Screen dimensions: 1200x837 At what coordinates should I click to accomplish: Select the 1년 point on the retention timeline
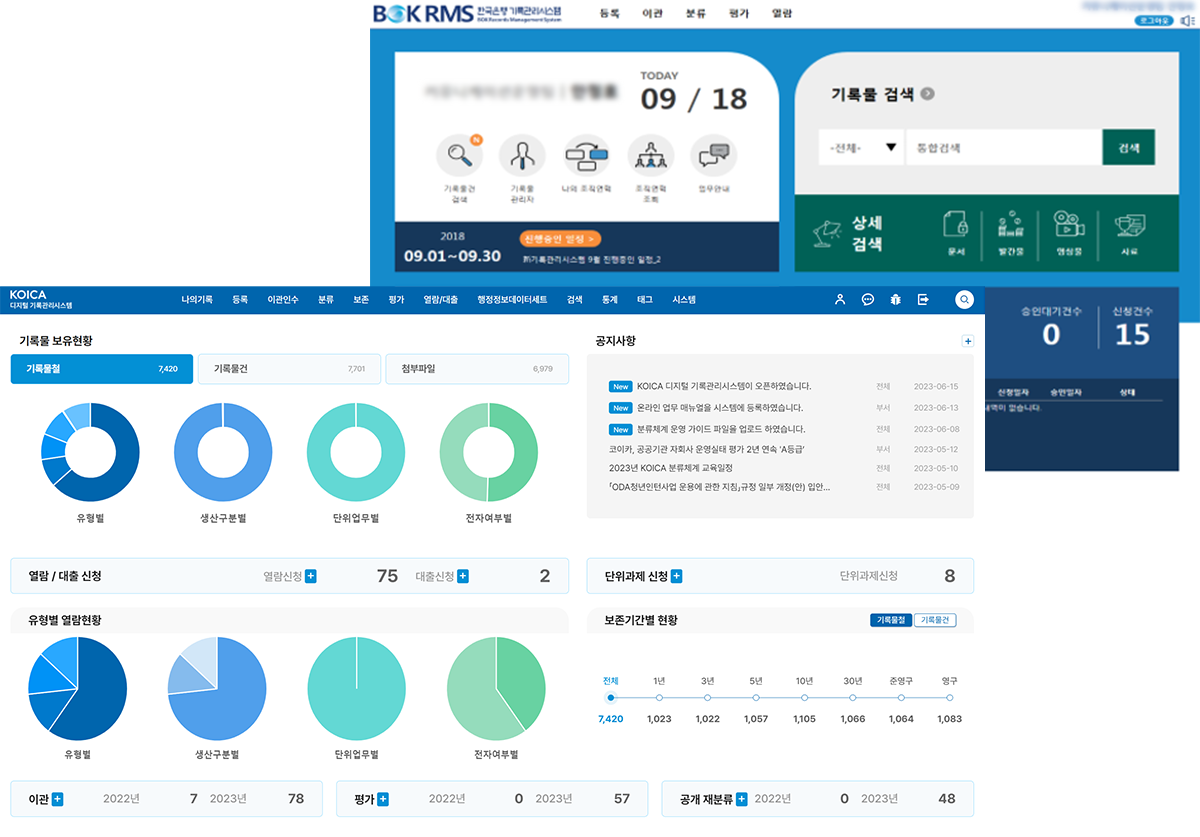659,698
